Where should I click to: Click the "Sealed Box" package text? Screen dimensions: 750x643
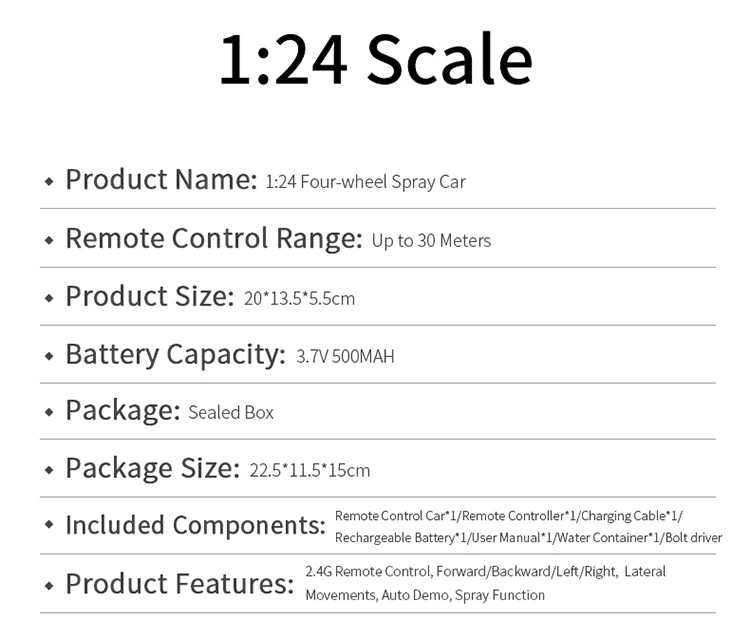[230, 412]
